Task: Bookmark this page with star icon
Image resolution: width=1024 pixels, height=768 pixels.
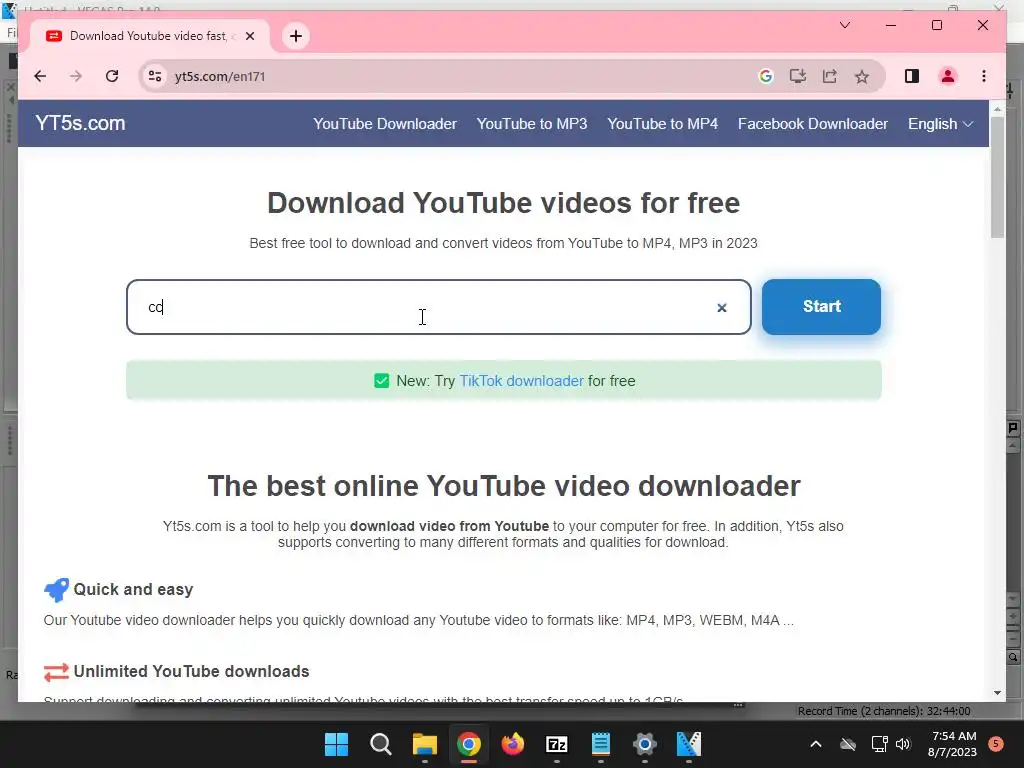Action: click(x=862, y=76)
